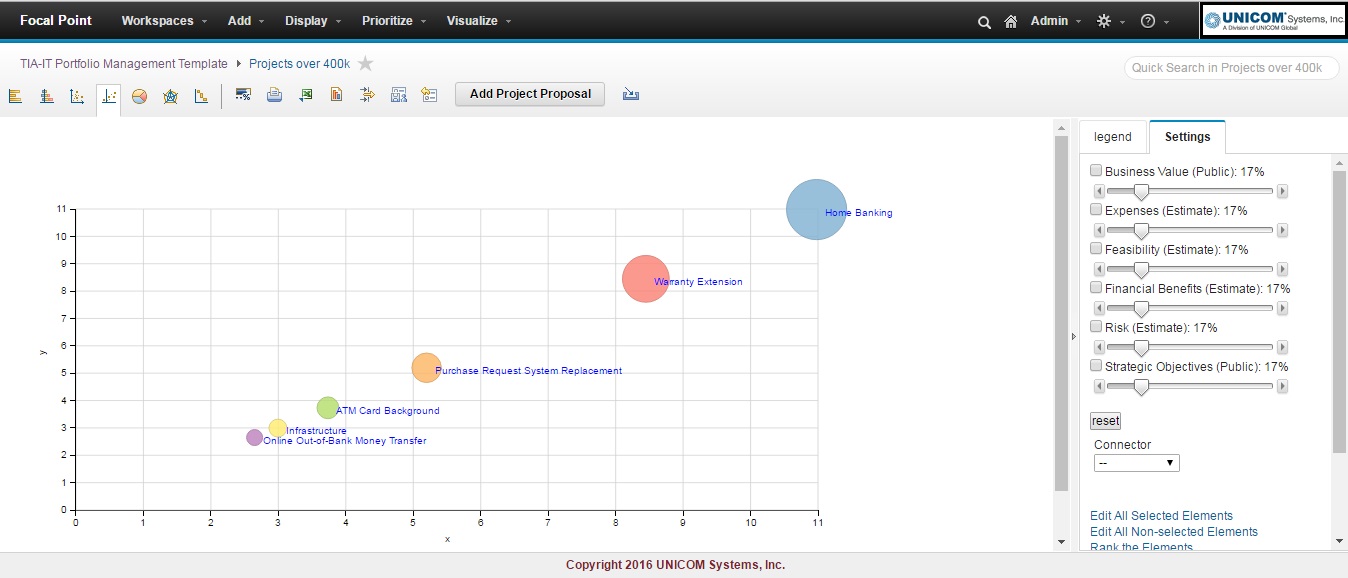The width and height of the screenshot is (1348, 578).
Task: Switch to the Settings tab
Action: (1187, 137)
